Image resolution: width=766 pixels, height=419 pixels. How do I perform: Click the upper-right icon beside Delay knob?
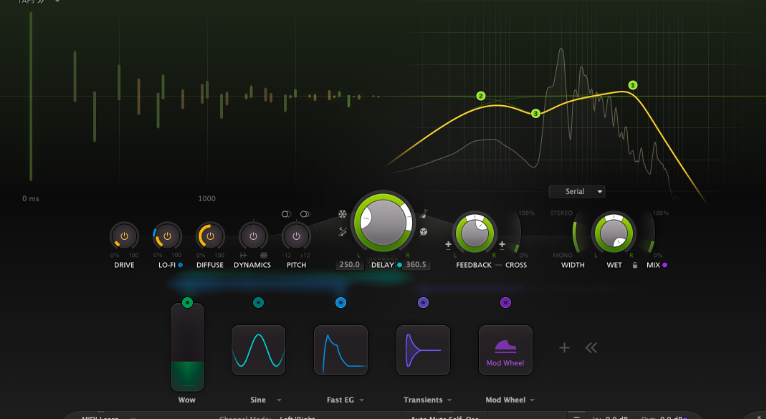[x=424, y=214]
